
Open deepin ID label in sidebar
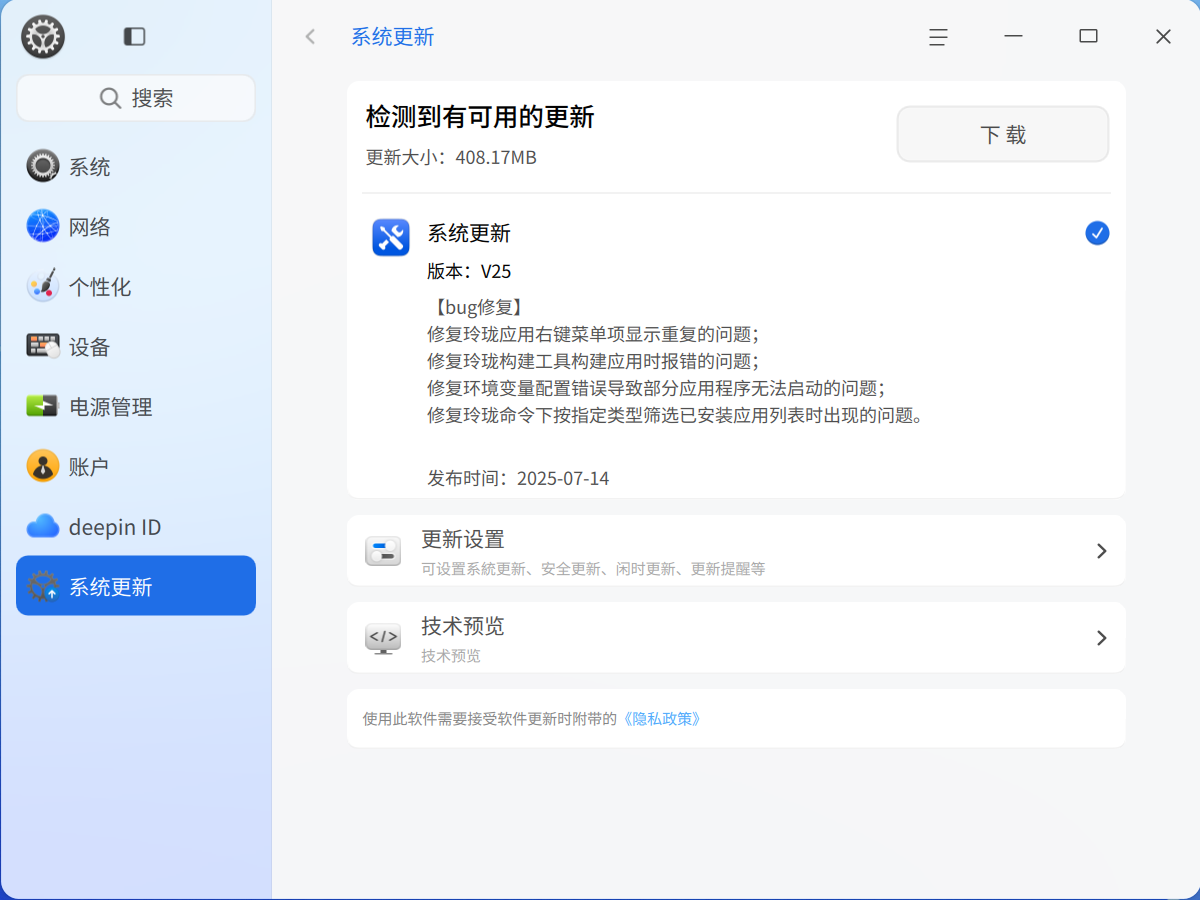coord(115,527)
